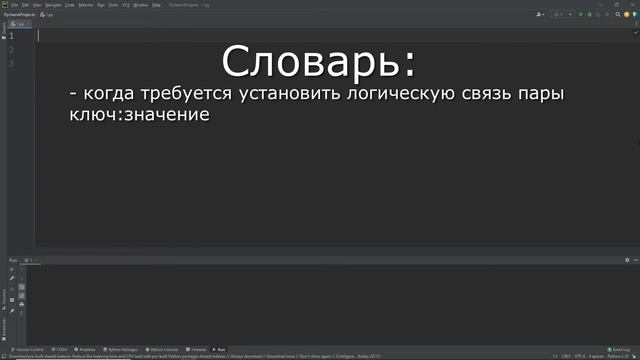Click the green checkmark inspection indicator

(x=636, y=32)
